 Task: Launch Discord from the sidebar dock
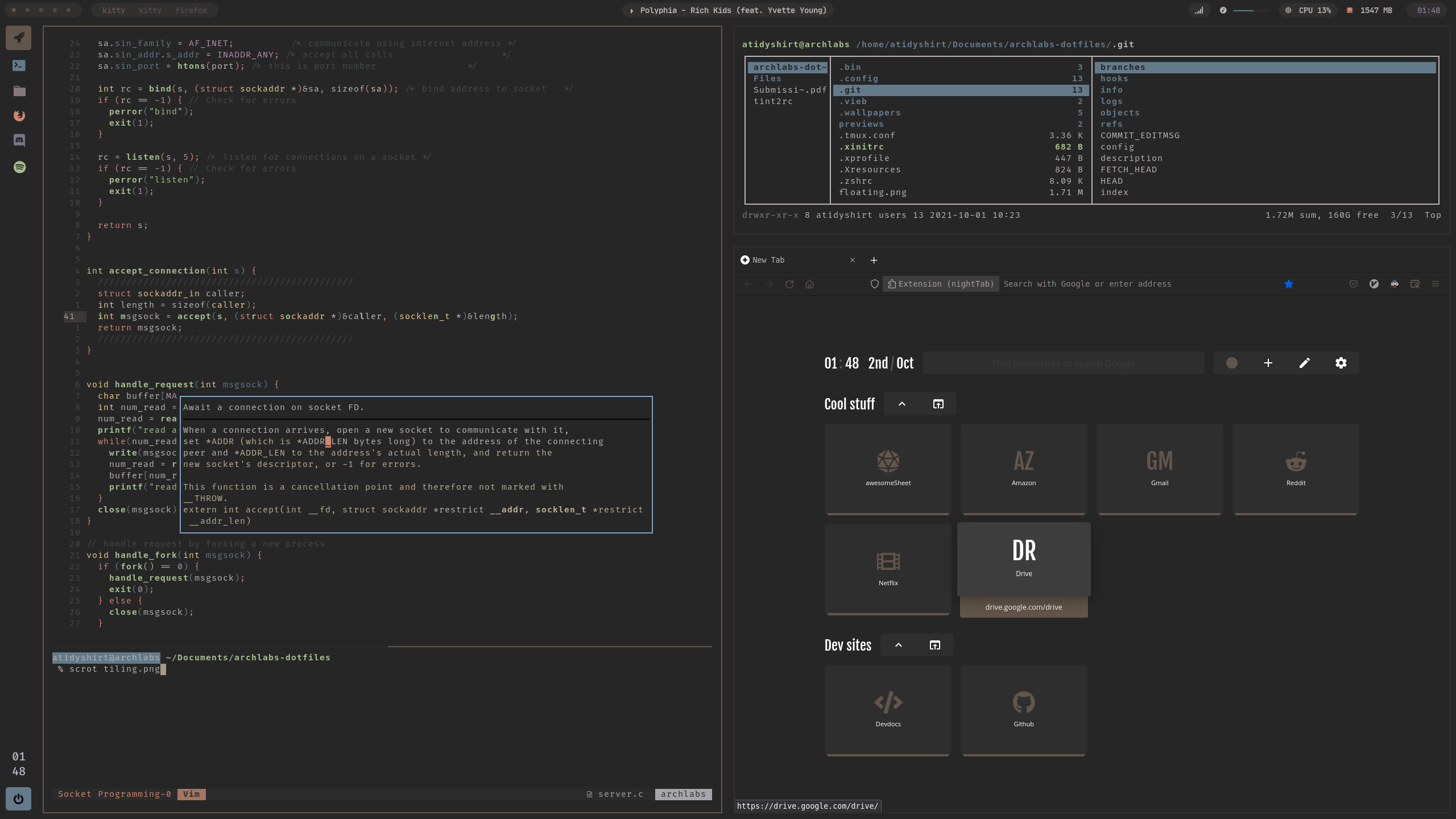point(19,140)
